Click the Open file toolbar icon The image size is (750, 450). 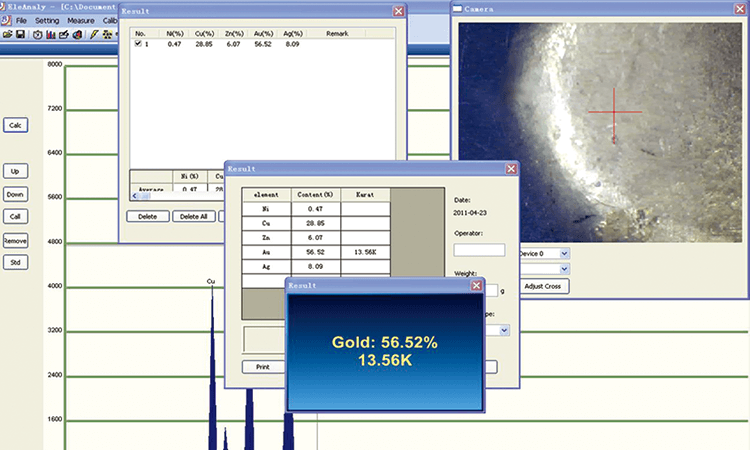click(x=7, y=34)
